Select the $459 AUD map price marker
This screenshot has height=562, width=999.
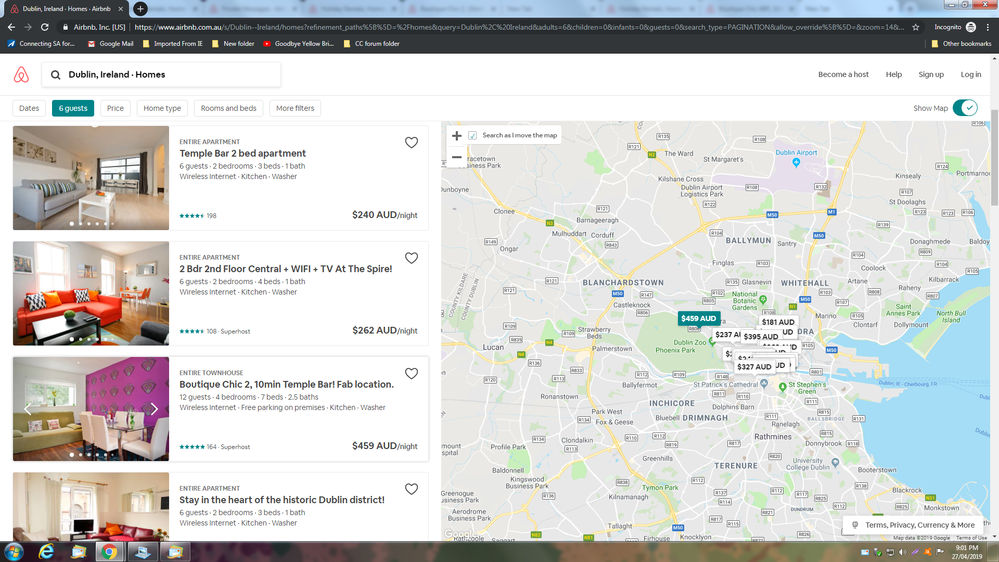pyautogui.click(x=698, y=319)
